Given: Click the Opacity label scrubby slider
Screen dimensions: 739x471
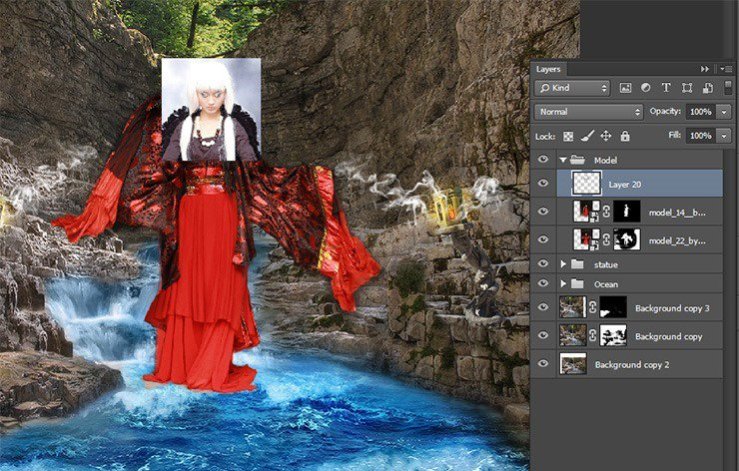Looking at the screenshot, I should click(x=665, y=111).
